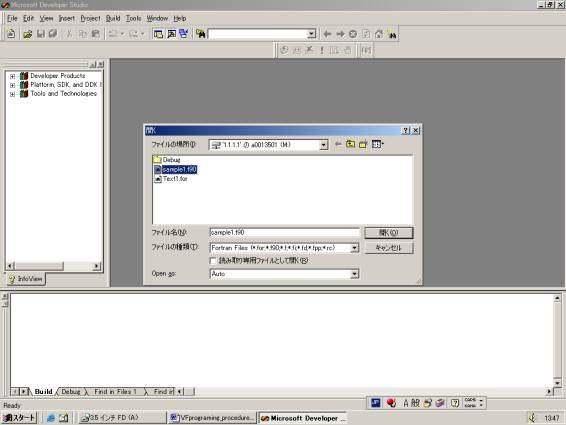
Task: Click the InfoViewer Go Back arrow icon
Action: [x=327, y=34]
